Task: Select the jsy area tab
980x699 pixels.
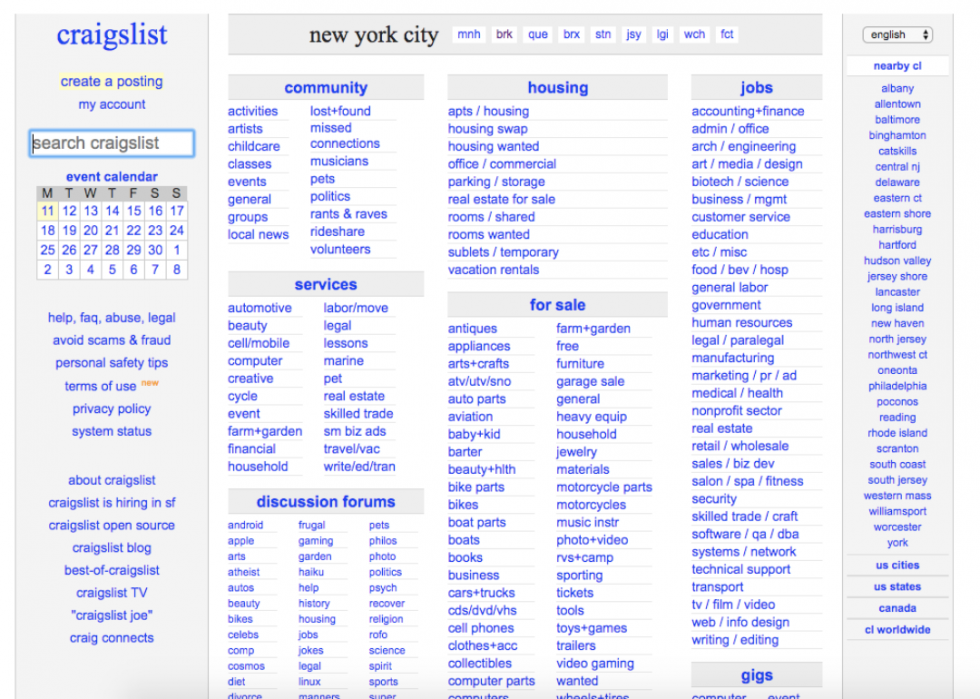Action: (x=634, y=34)
